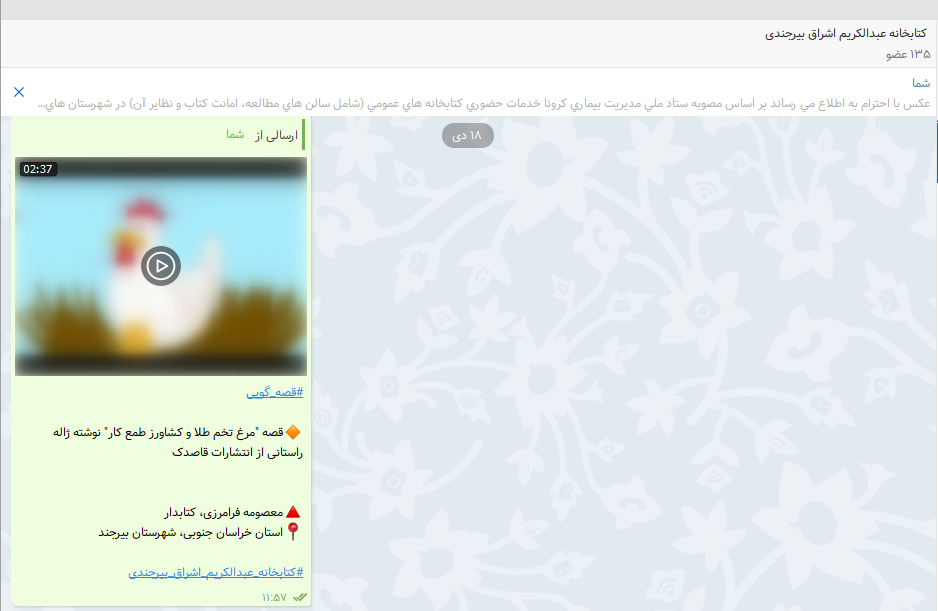Open the #قصه_گویی hashtag link
Image resolution: width=938 pixels, height=611 pixels.
pyautogui.click(x=275, y=393)
